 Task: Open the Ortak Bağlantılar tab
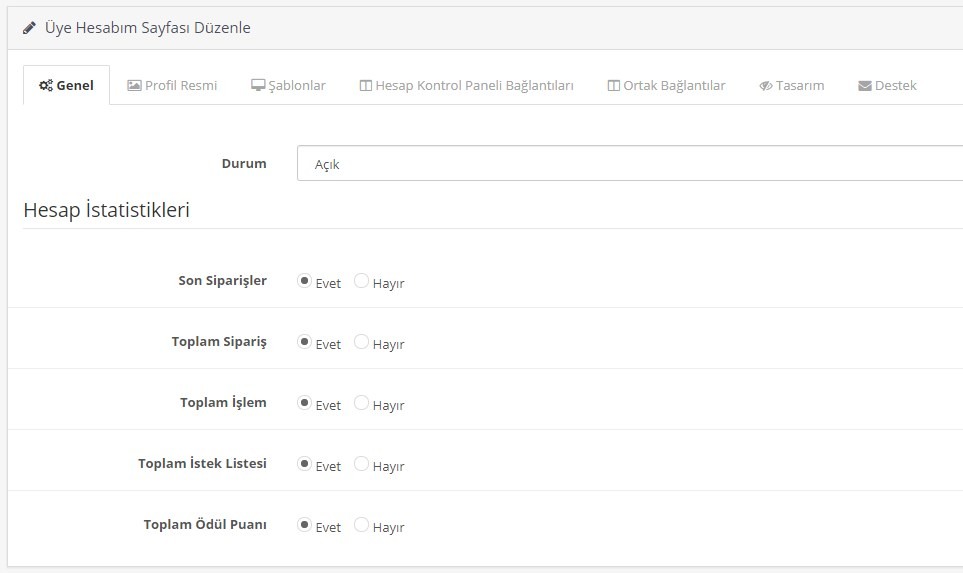click(x=666, y=85)
